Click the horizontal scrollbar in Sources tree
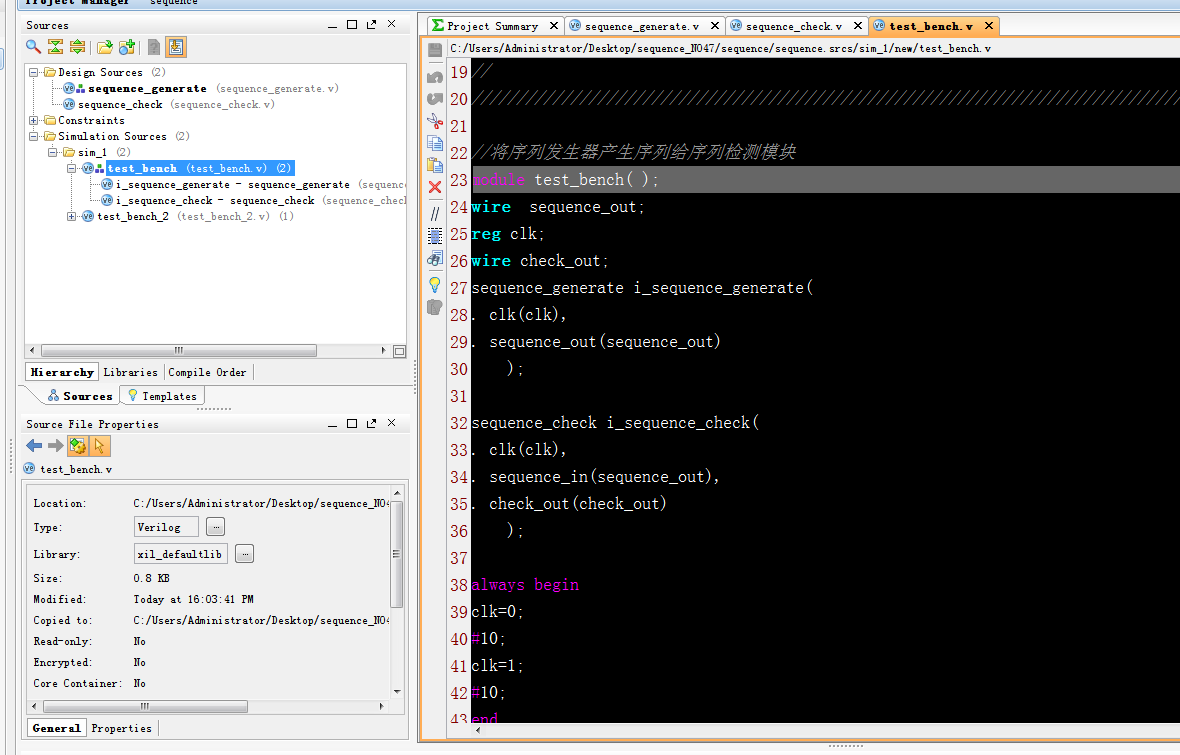Image resolution: width=1180 pixels, height=755 pixels. click(178, 351)
